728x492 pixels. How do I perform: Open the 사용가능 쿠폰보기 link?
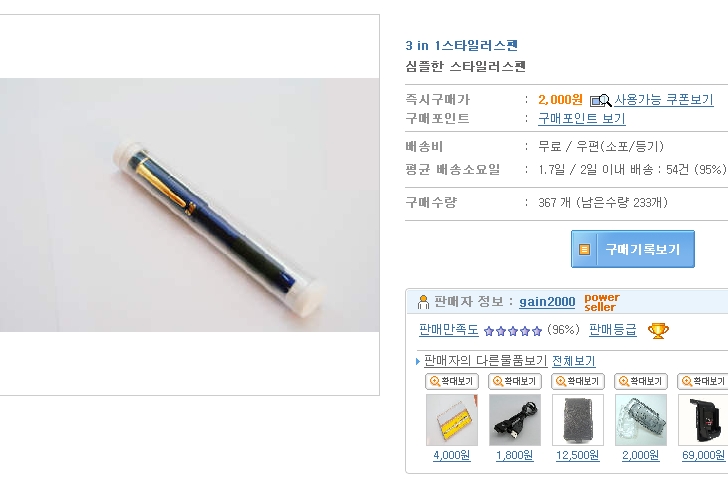click(663, 100)
